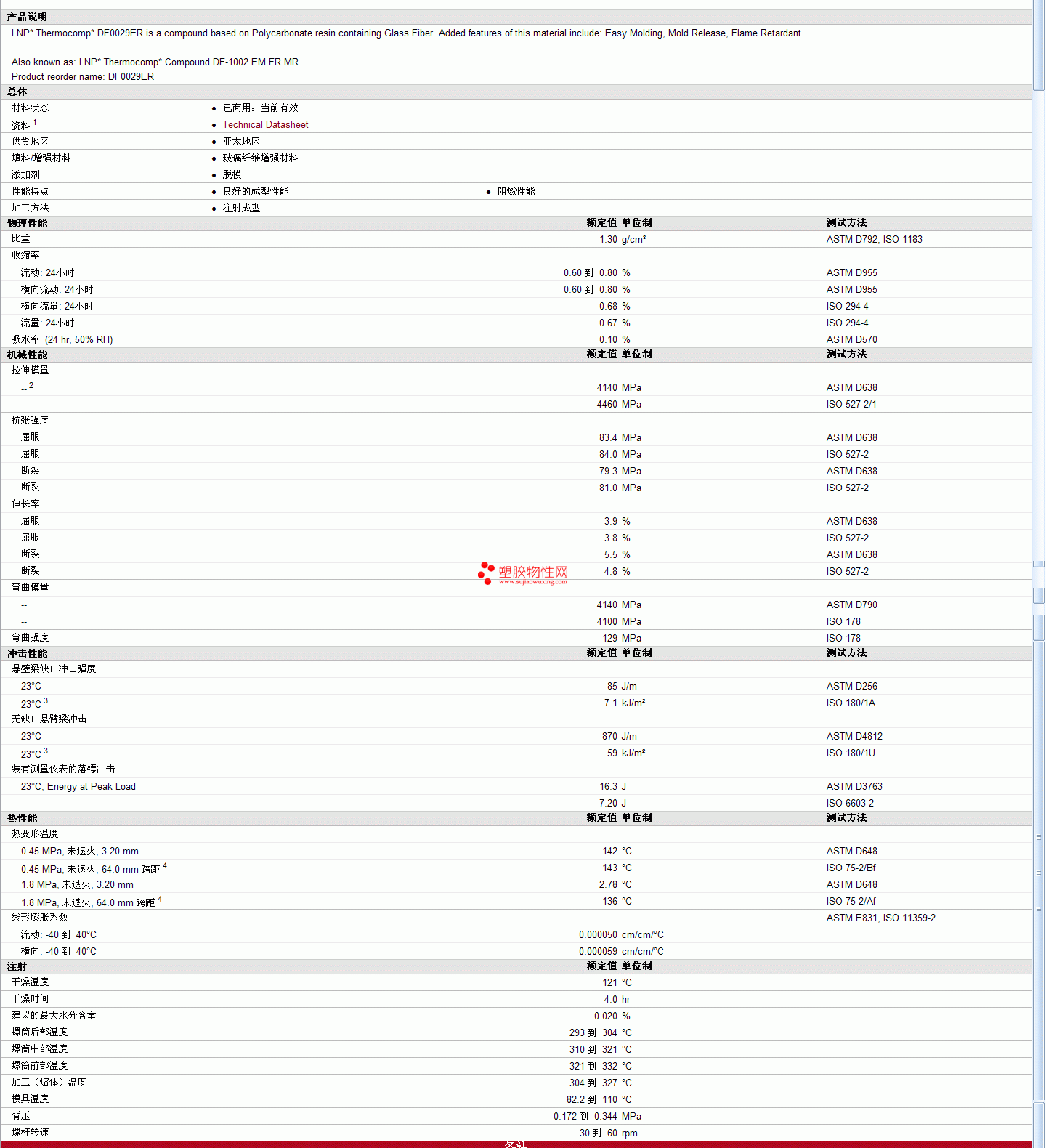The image size is (1046, 1148).
Task: Click the 物理性能 section header
Action: click(x=27, y=223)
